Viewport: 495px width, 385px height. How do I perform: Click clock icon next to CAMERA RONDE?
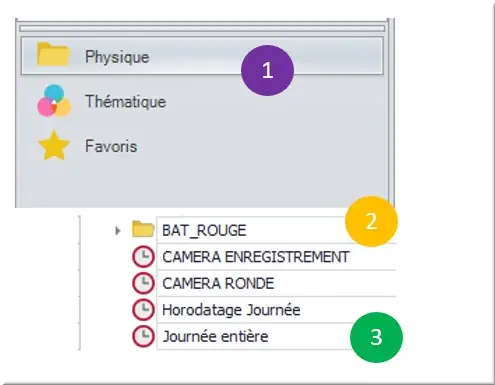tap(143, 283)
